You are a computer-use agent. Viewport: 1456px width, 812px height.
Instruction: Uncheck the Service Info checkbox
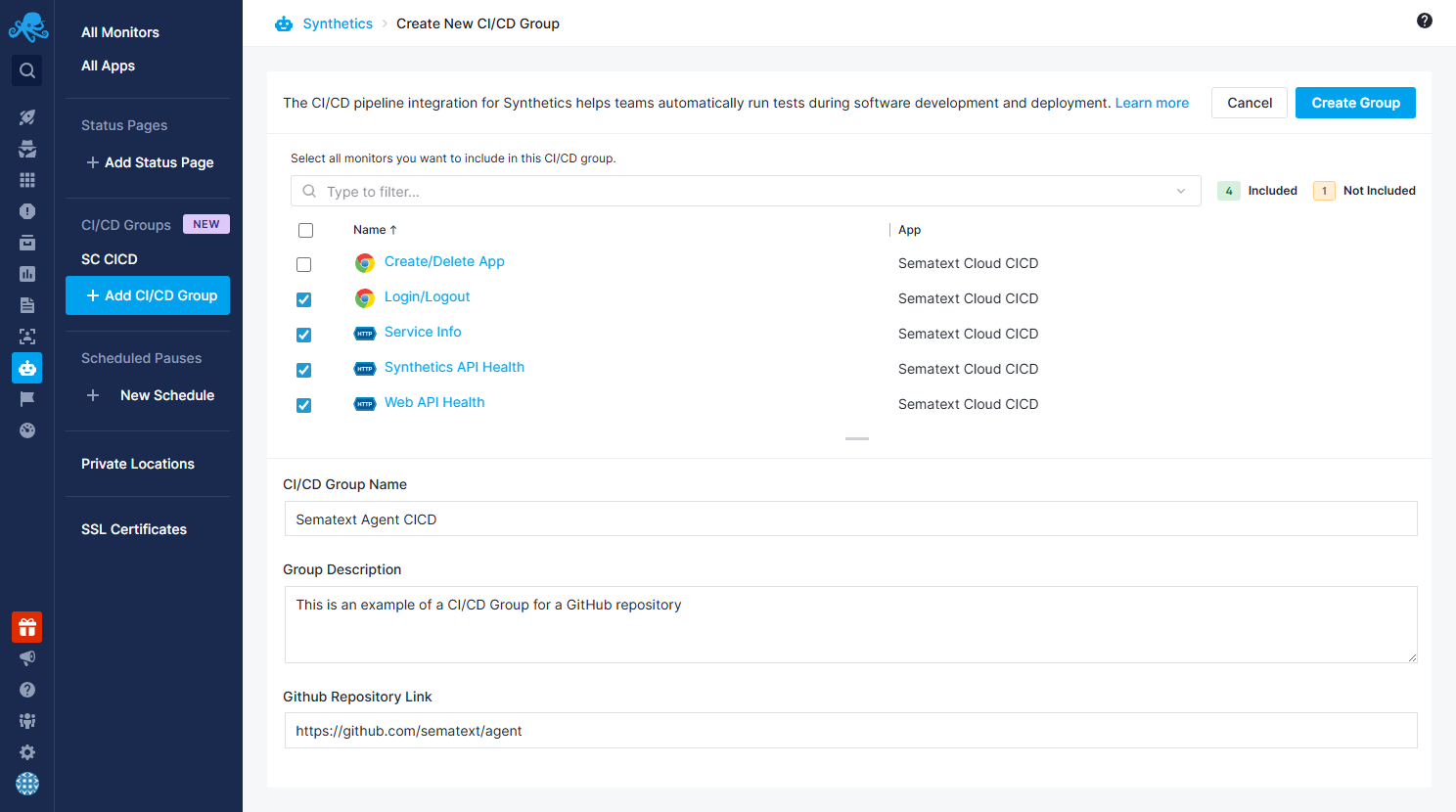[x=304, y=335]
